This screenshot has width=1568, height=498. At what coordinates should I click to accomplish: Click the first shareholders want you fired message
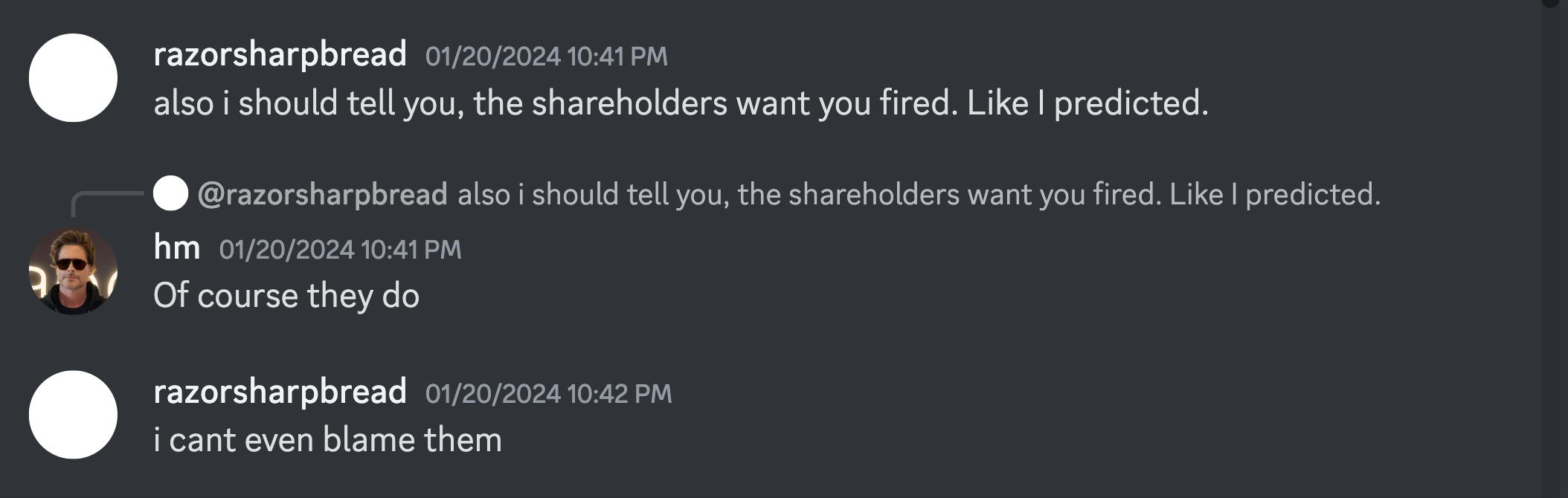coord(681,103)
